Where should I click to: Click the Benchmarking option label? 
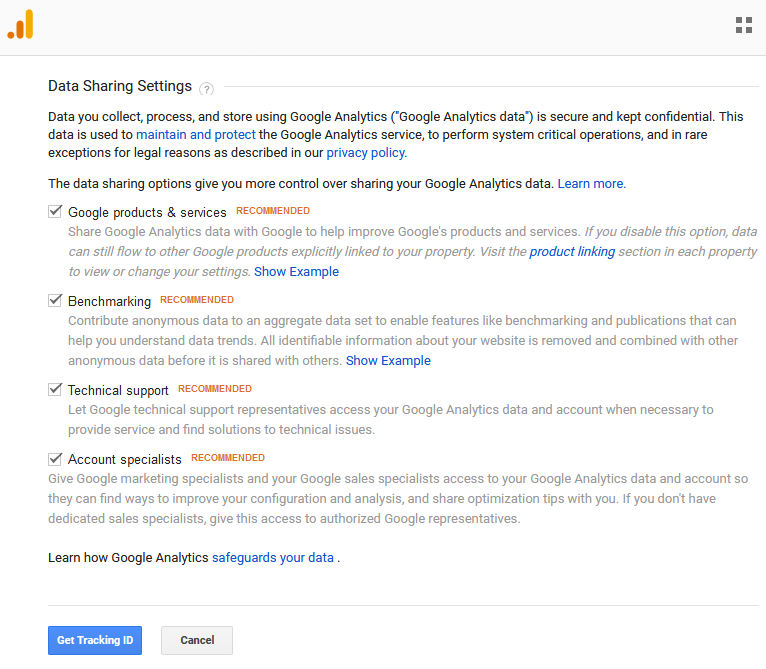tap(109, 301)
